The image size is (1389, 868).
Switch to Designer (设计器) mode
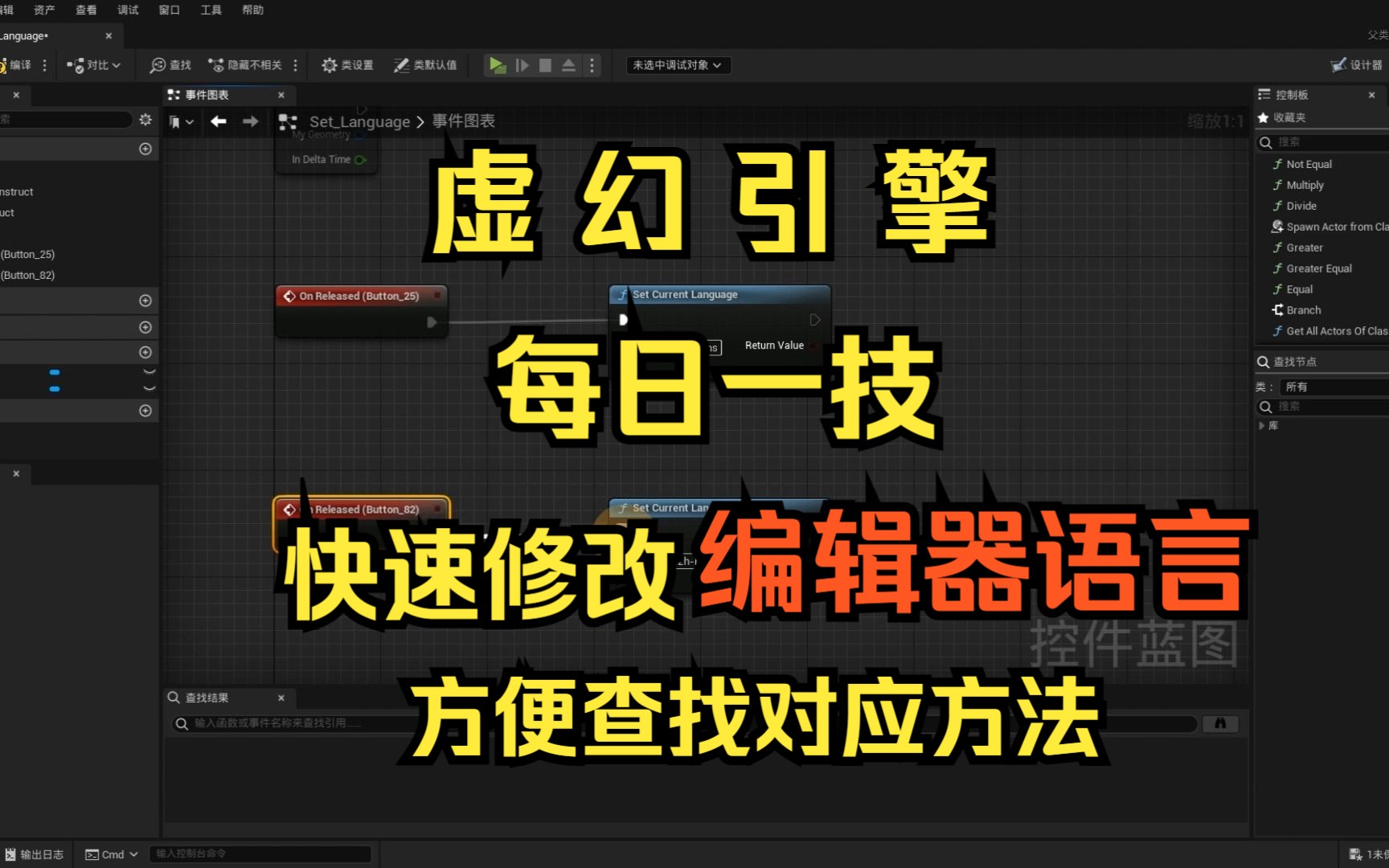point(1358,65)
